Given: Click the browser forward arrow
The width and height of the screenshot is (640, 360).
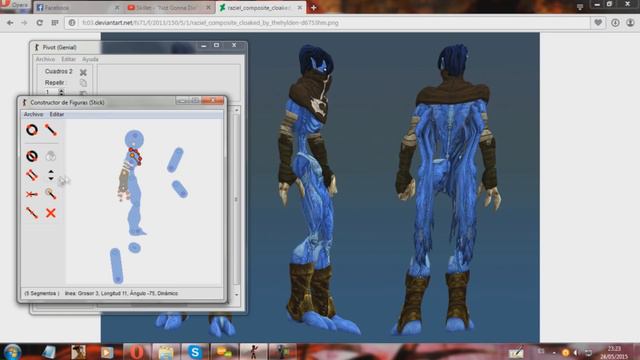Looking at the screenshot, I should tap(24, 23).
